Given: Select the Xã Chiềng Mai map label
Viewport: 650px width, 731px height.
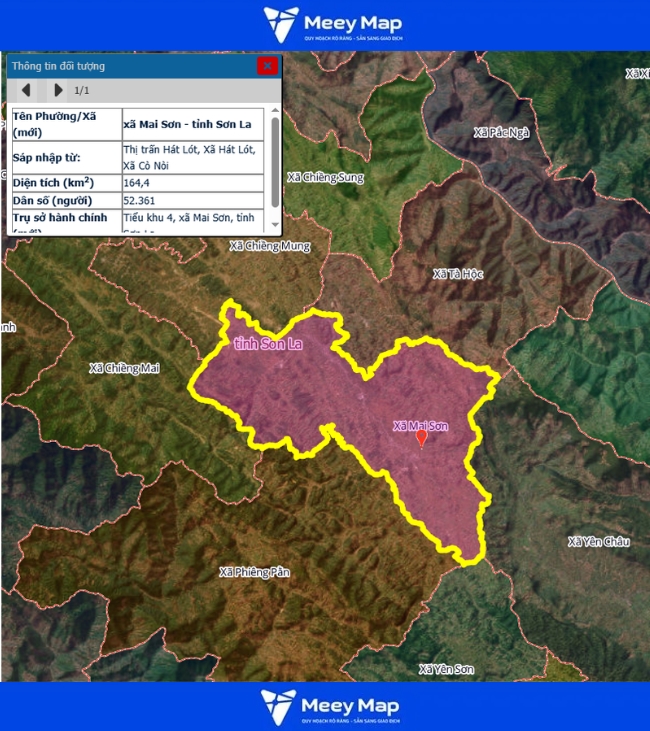Looking at the screenshot, I should pyautogui.click(x=124, y=368).
